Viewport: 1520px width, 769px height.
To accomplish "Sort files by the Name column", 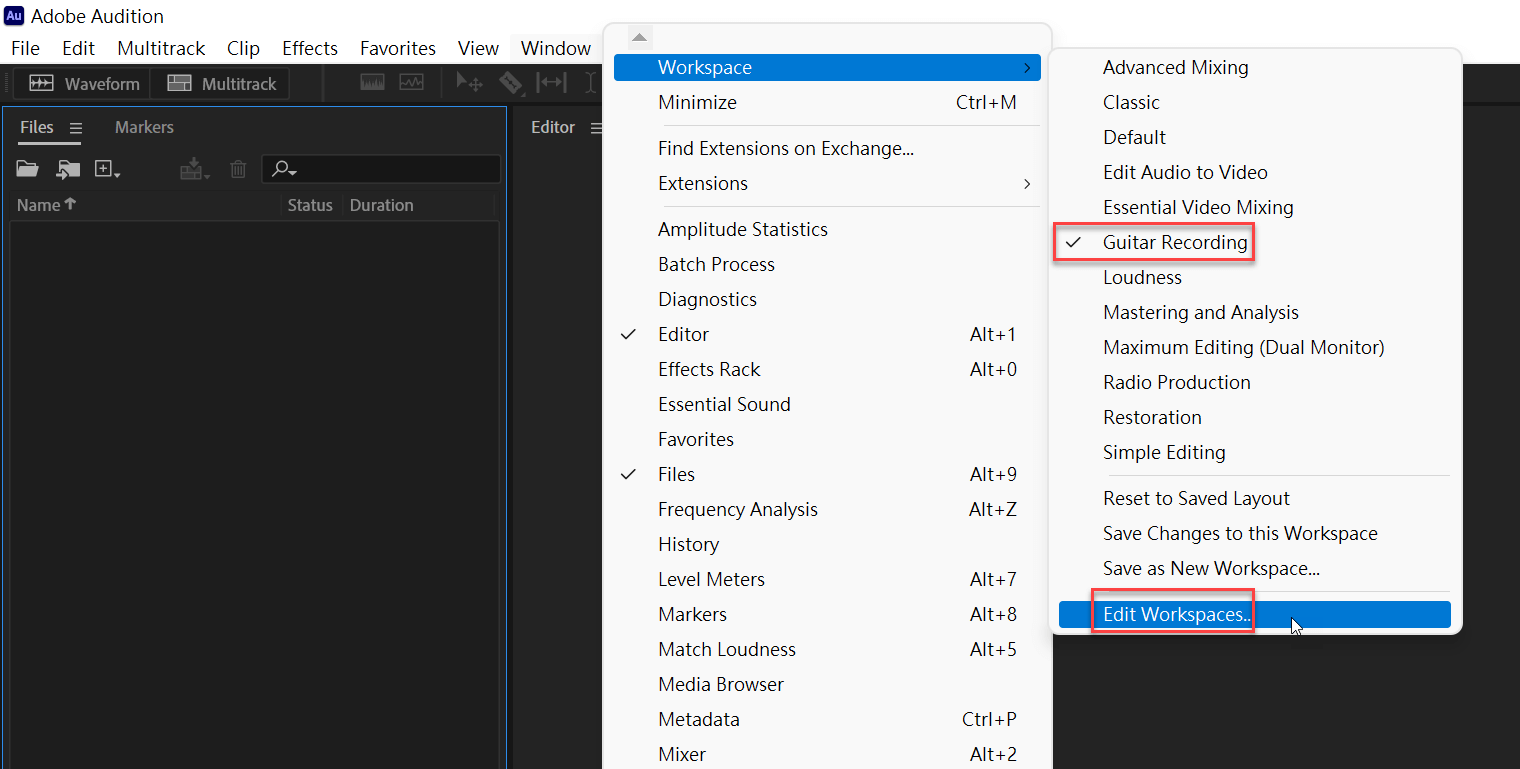I will tap(47, 205).
